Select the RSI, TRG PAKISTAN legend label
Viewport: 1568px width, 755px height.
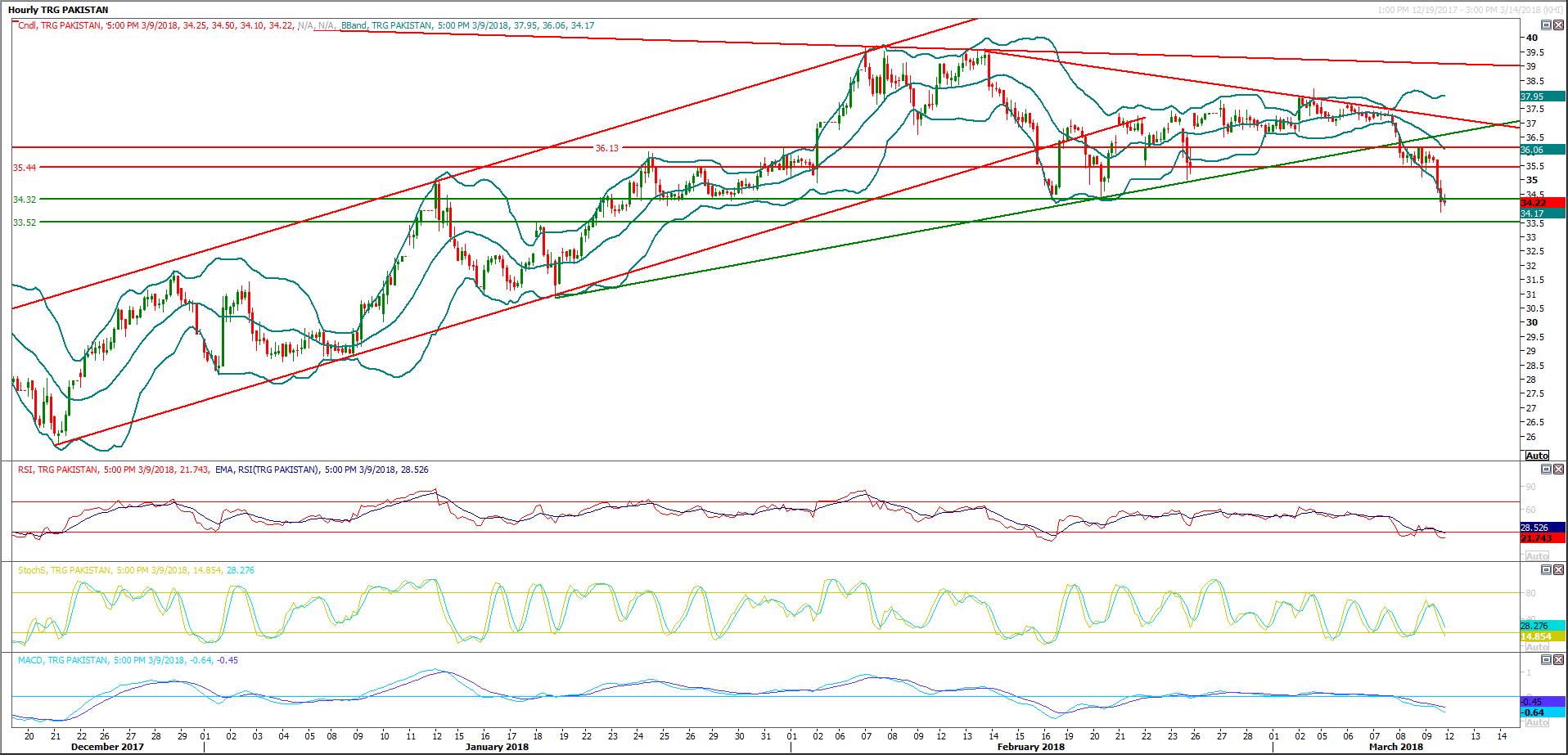[x=58, y=470]
